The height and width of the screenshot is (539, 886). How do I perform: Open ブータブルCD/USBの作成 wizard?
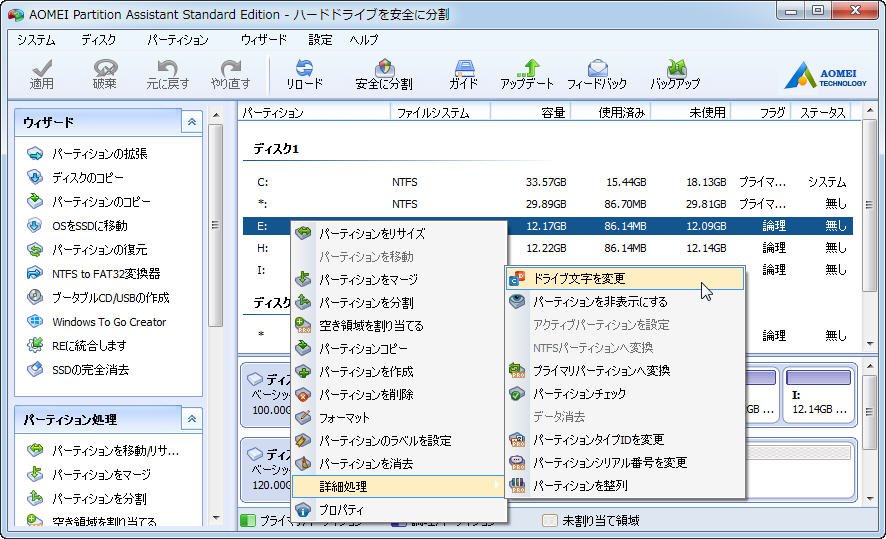[x=99, y=298]
